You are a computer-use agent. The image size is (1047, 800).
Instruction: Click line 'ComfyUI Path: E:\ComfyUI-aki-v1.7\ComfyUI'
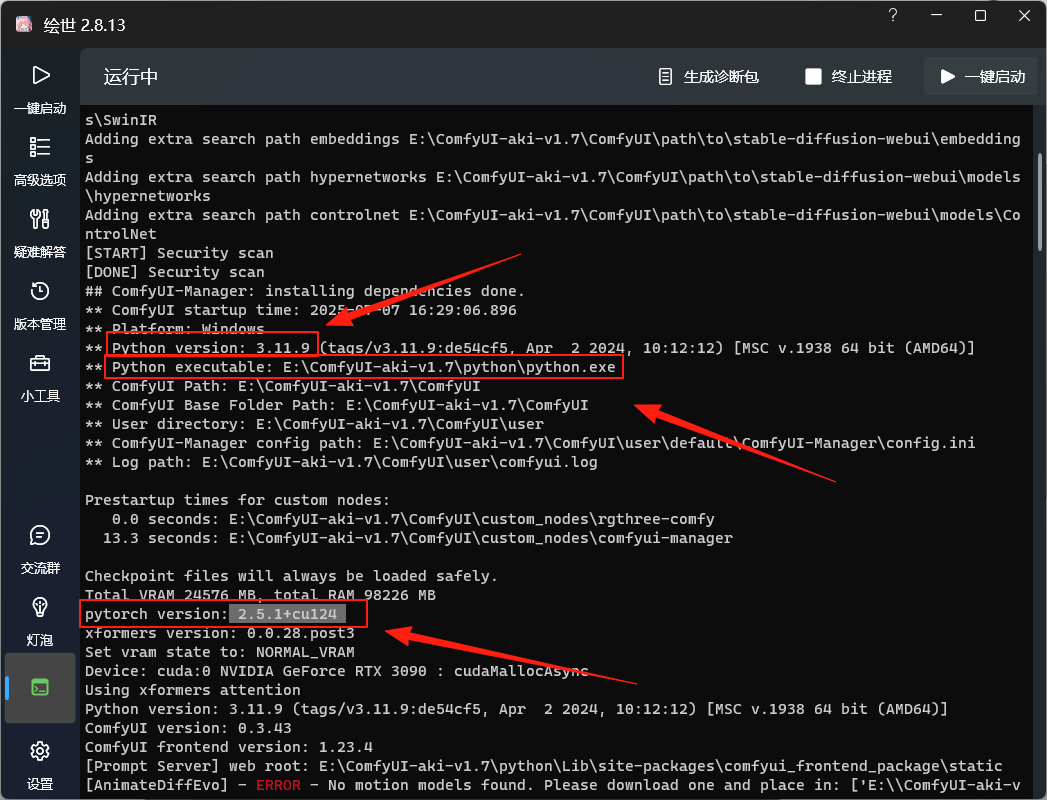click(282, 386)
